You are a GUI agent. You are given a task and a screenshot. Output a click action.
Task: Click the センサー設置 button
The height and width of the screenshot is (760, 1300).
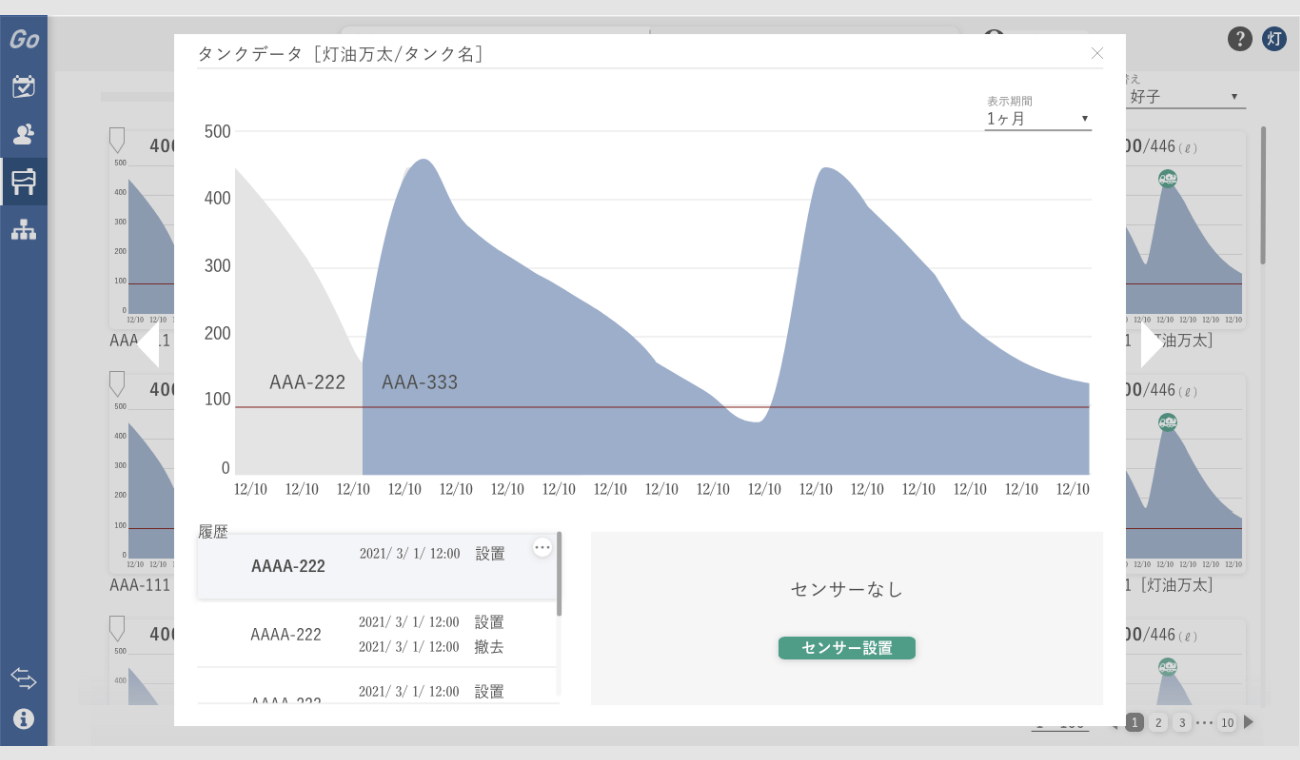(x=847, y=648)
